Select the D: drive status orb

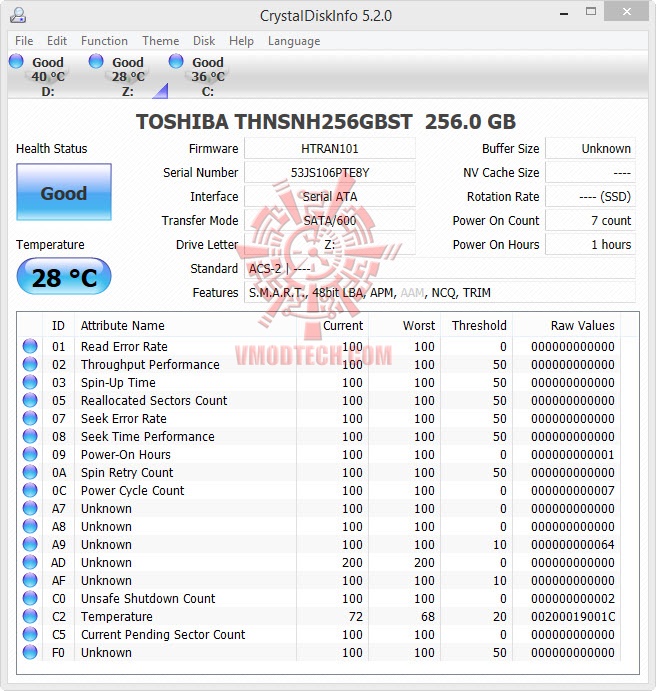pos(16,61)
